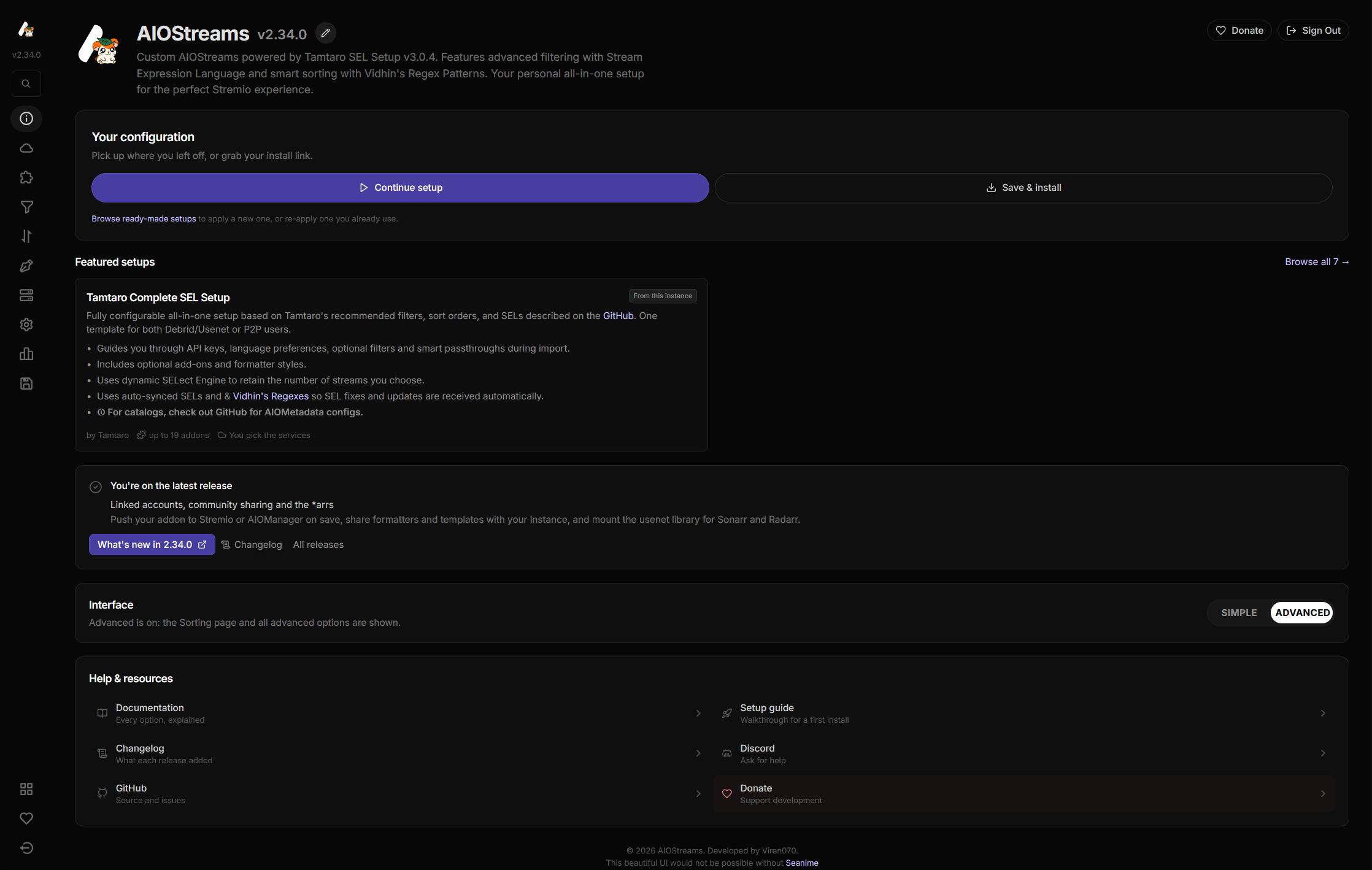Click the latest release checkmark icon

coord(96,487)
